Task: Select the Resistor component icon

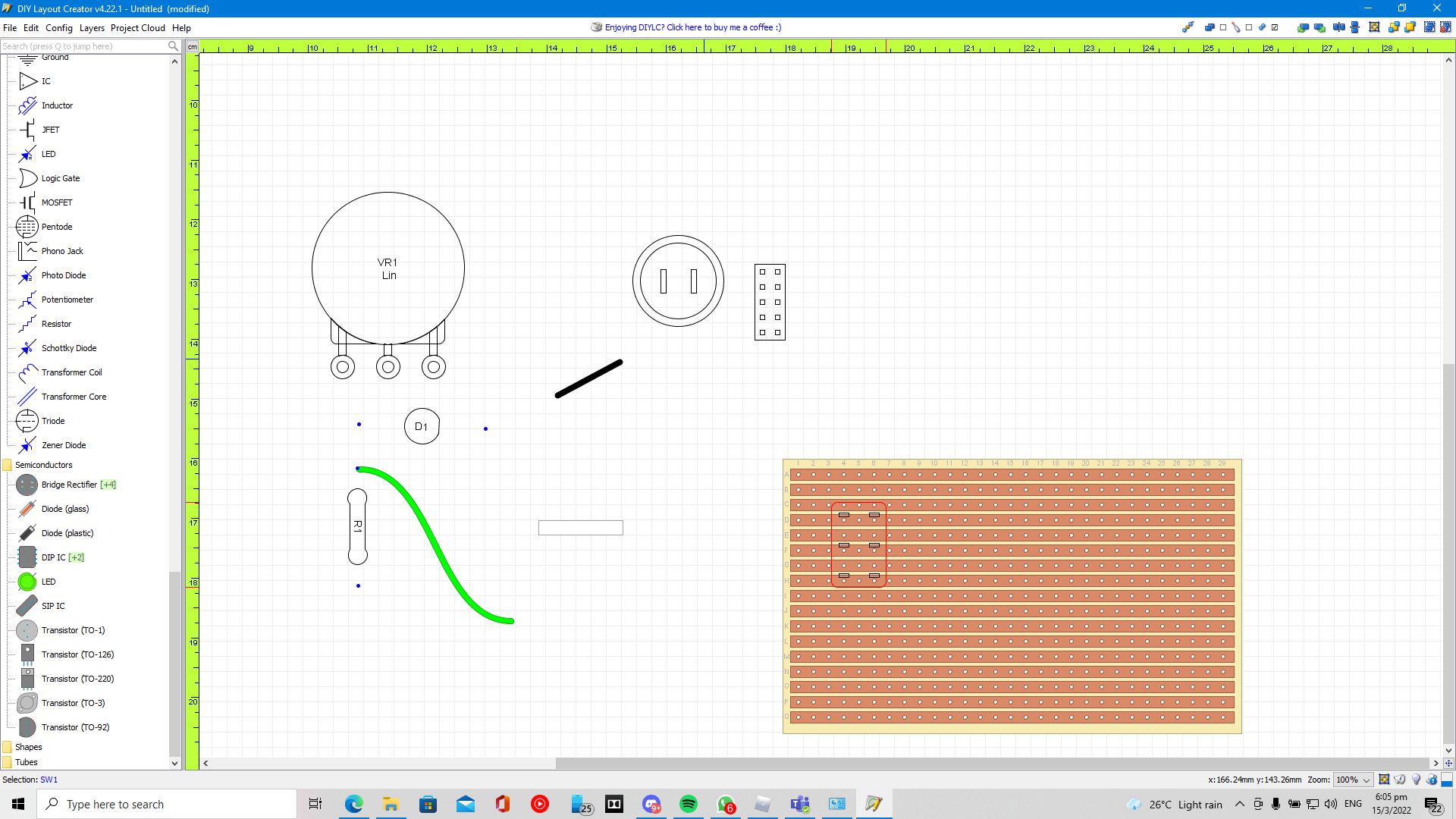Action: click(57, 324)
